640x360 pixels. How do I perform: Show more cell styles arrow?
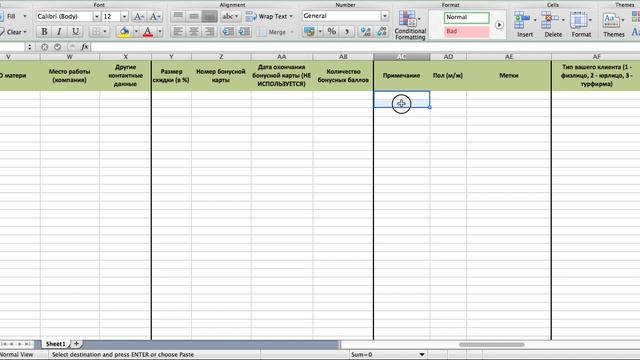pos(499,25)
